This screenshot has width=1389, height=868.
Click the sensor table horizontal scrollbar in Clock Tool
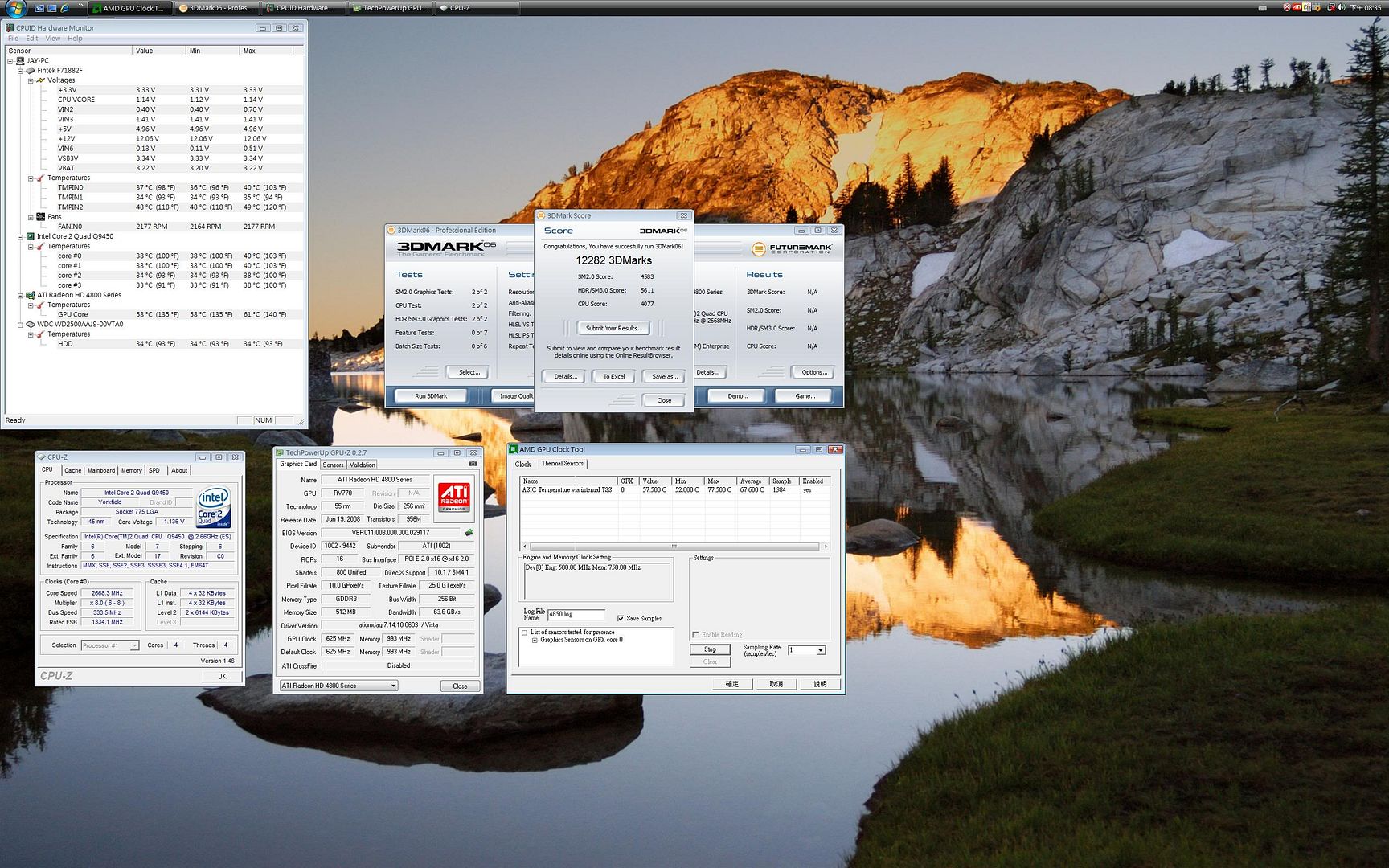tap(674, 547)
